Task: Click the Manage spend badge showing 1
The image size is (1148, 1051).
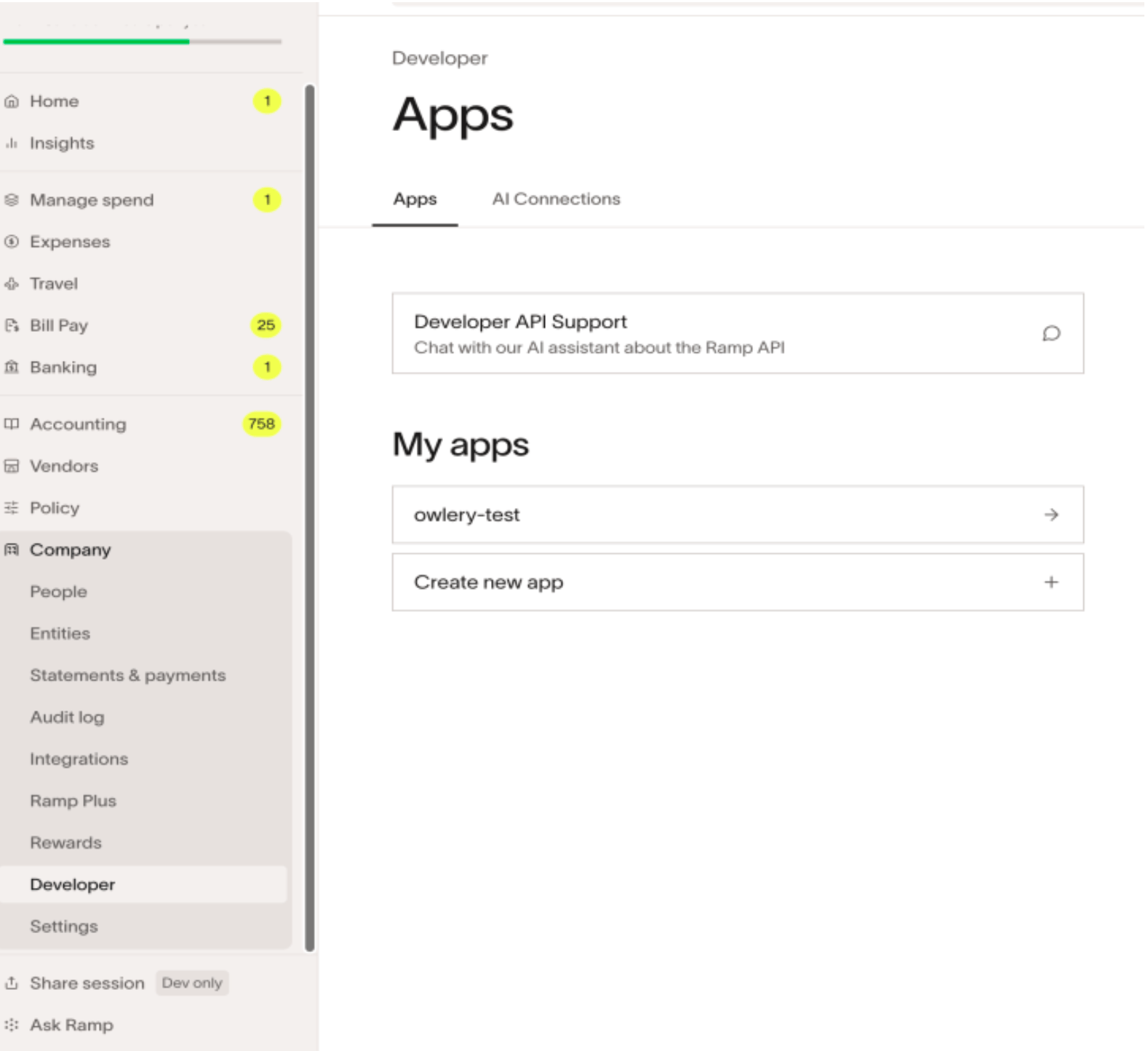Action: [267, 199]
